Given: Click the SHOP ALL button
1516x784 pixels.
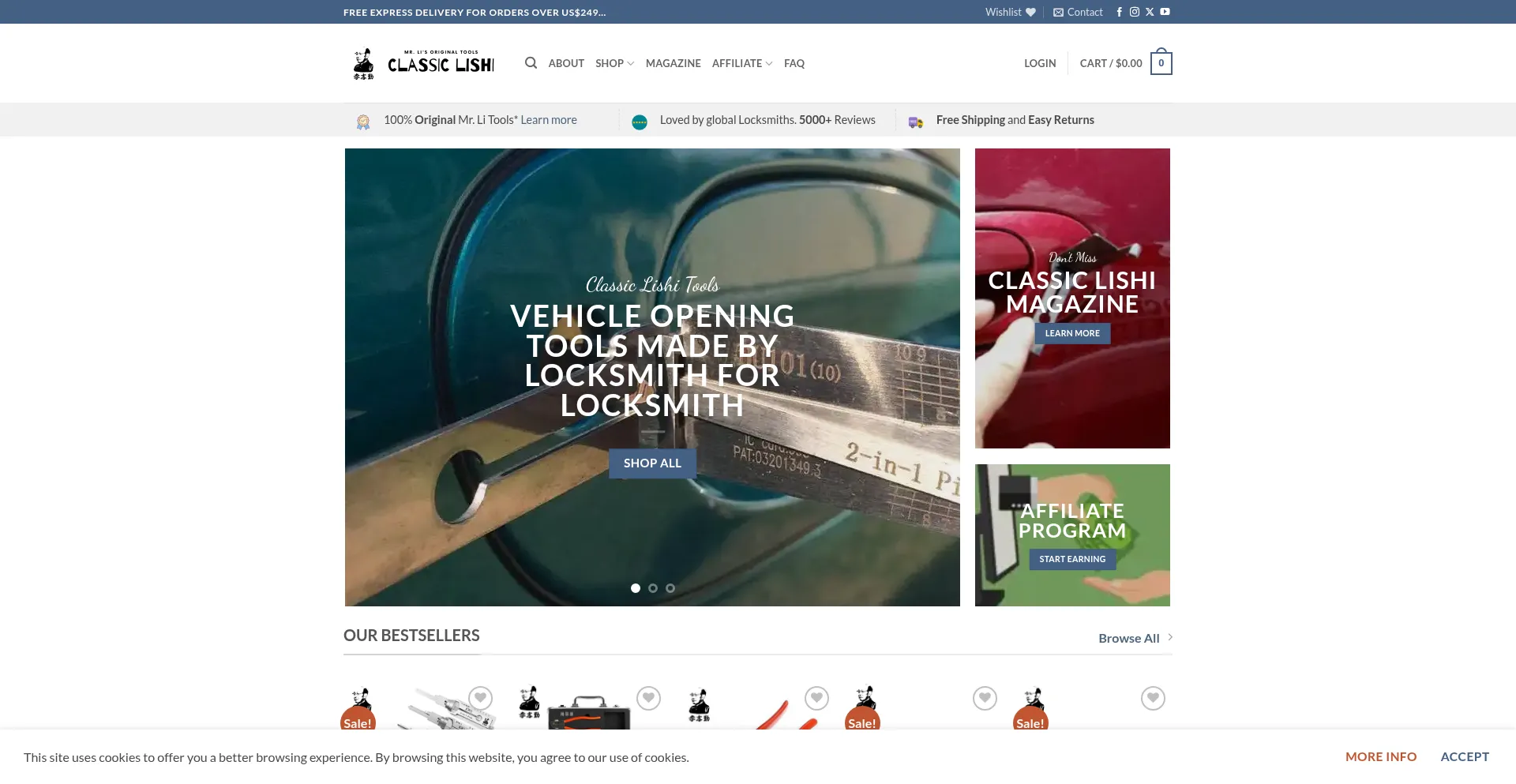Looking at the screenshot, I should pos(652,463).
